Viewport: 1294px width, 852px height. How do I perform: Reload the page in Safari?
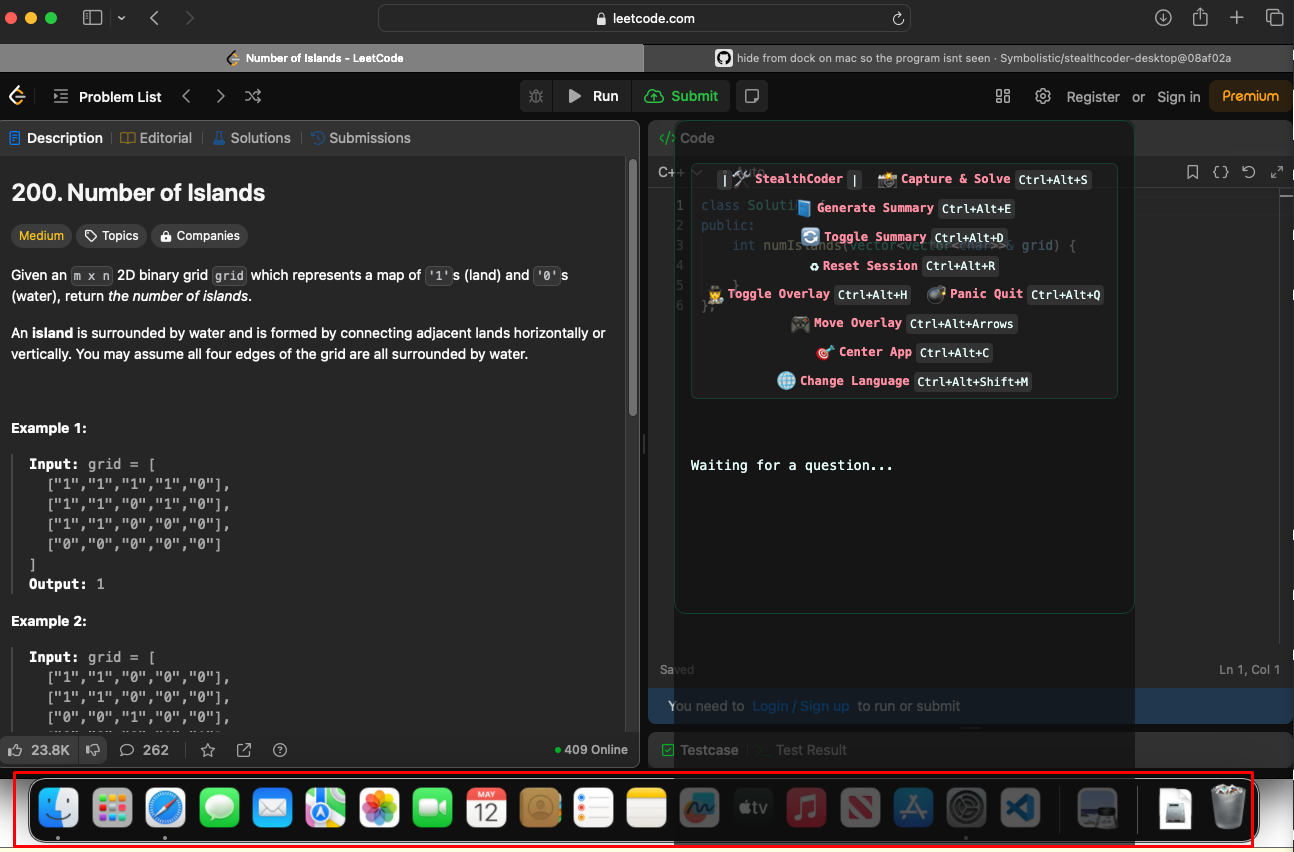[897, 18]
